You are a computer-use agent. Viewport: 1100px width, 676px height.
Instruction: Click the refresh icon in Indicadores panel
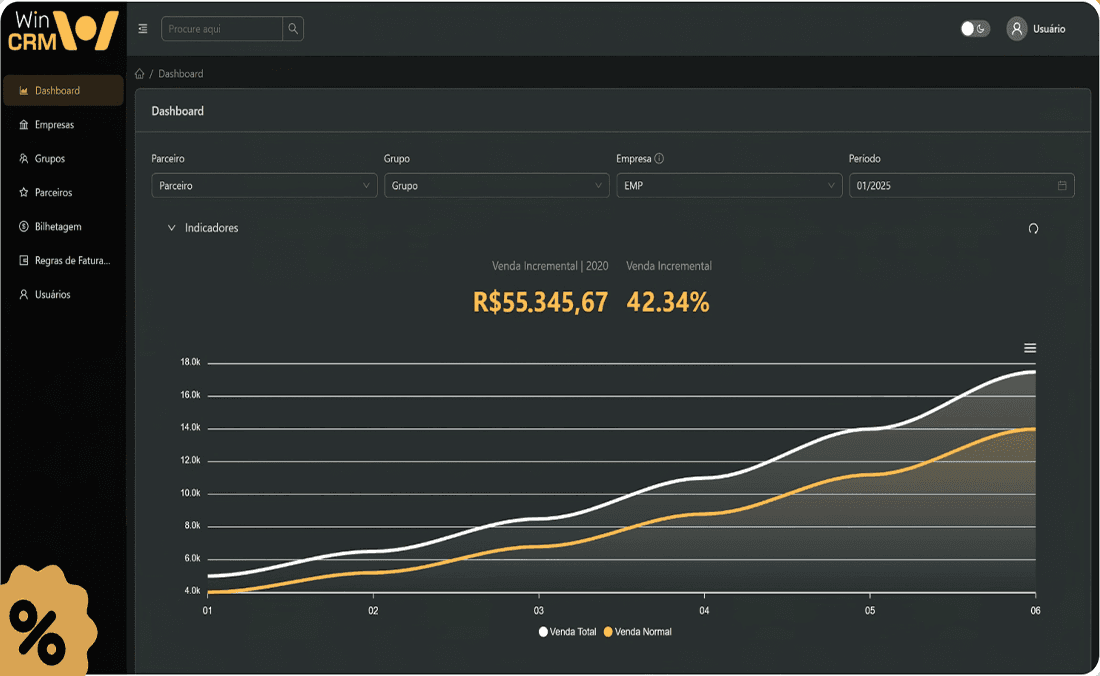[1033, 228]
